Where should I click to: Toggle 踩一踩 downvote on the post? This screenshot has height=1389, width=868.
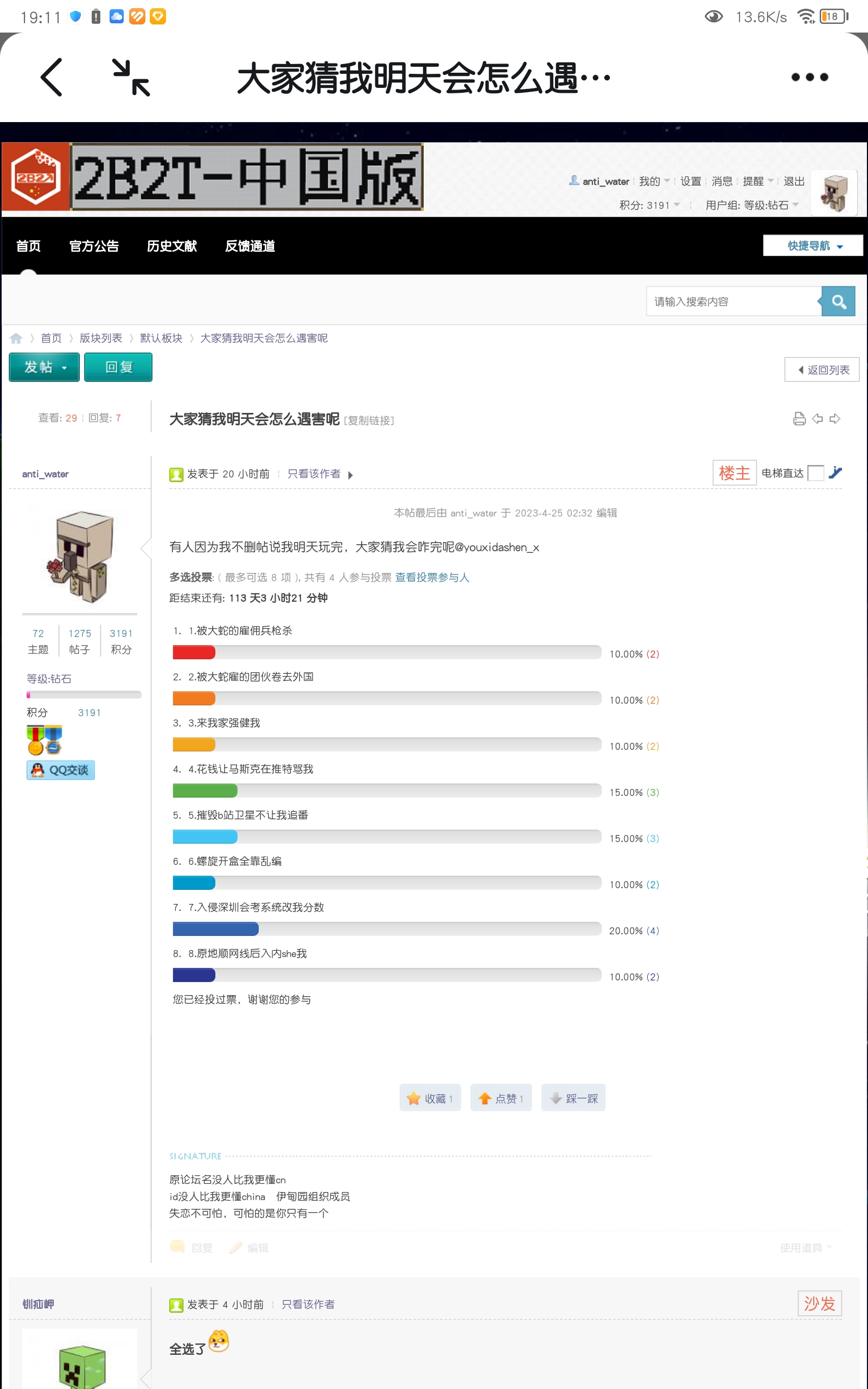[573, 1098]
